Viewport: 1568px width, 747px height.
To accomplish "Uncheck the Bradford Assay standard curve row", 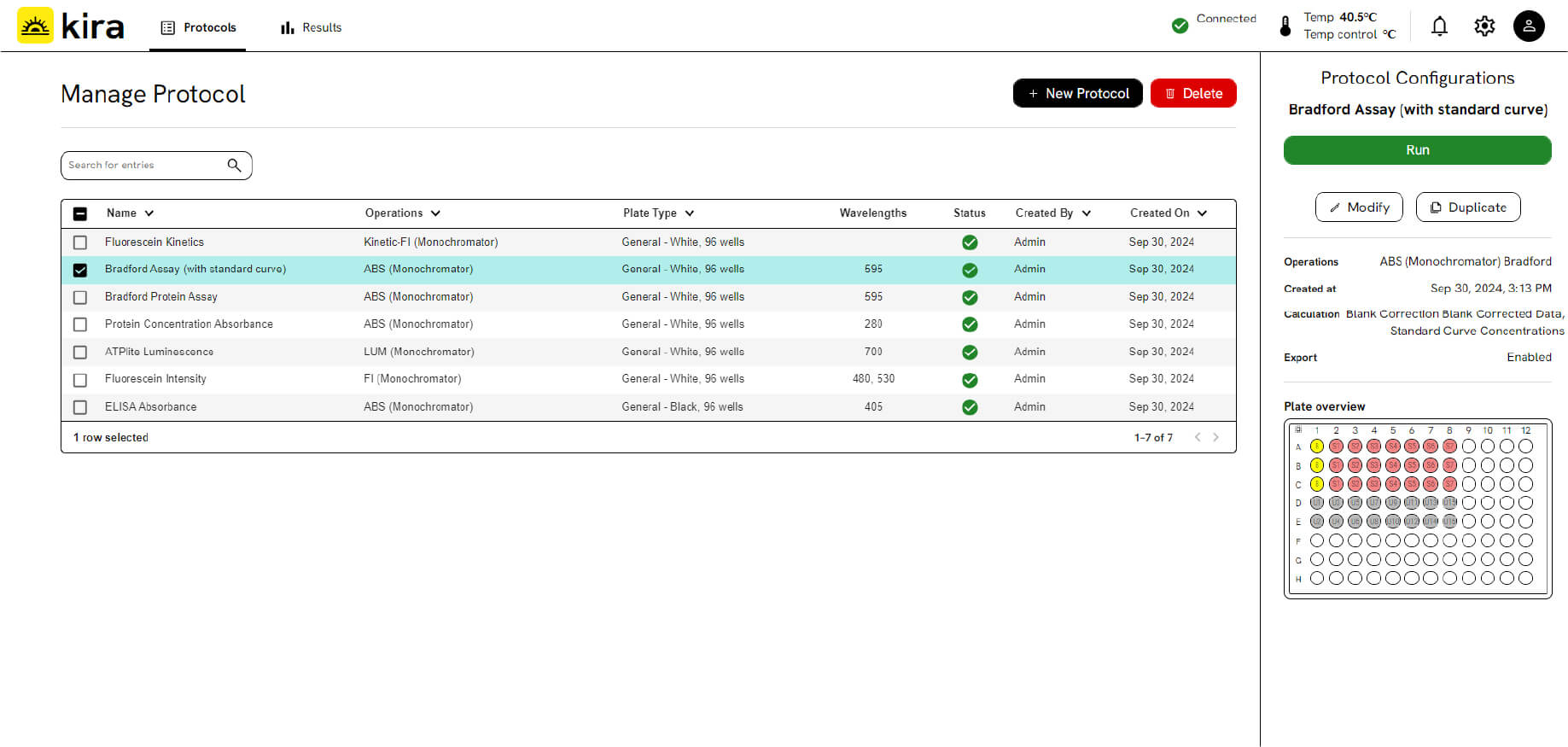I will pos(80,270).
